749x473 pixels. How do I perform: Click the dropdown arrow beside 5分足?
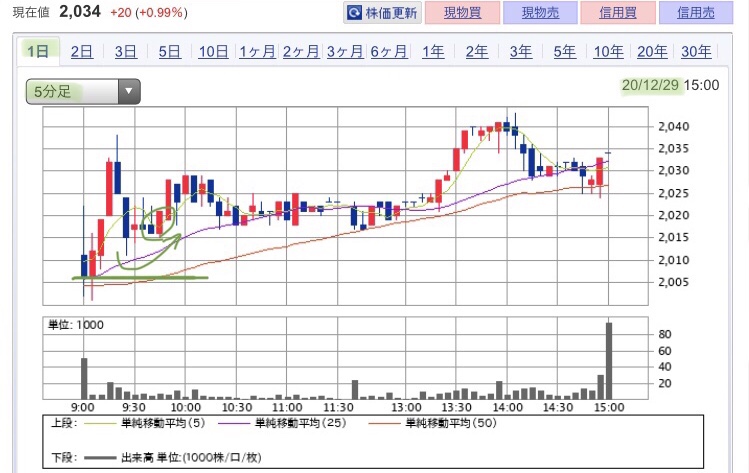128,91
